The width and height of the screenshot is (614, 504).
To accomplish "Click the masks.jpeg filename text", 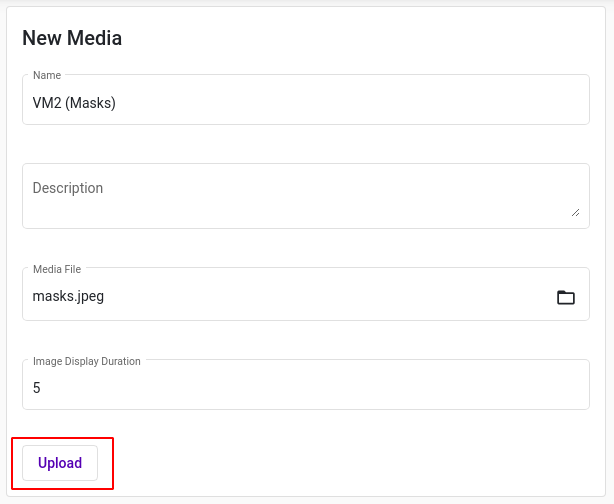I will pos(68,296).
